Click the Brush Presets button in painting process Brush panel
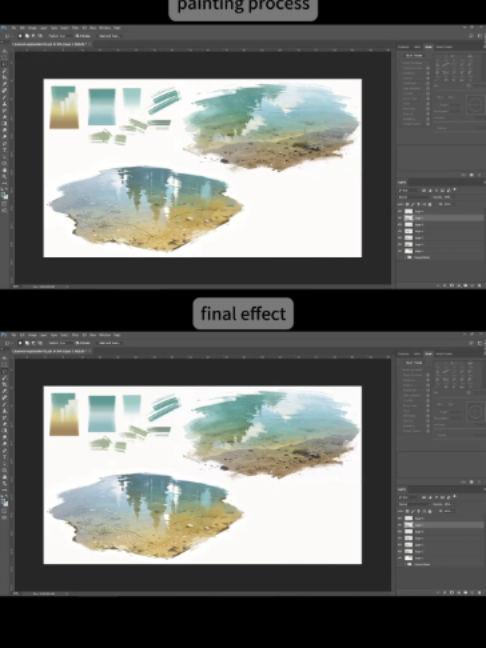The height and width of the screenshot is (648, 486). pyautogui.click(x=414, y=55)
